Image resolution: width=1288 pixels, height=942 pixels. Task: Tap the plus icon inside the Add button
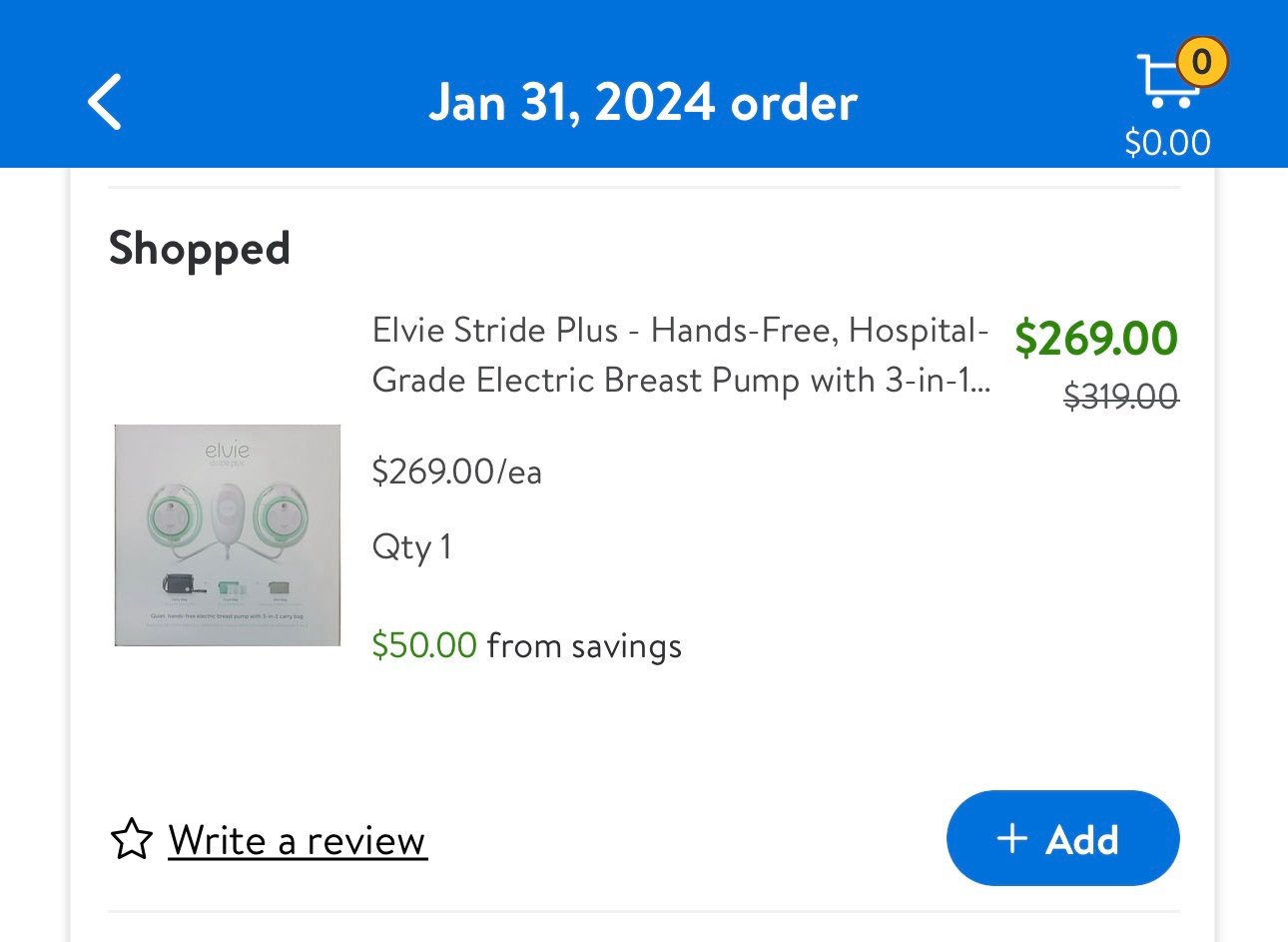point(1011,838)
